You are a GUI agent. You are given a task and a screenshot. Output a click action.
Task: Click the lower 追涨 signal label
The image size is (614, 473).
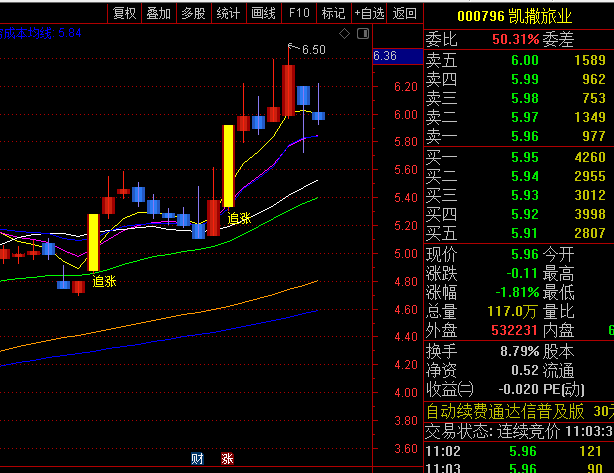[x=104, y=281]
